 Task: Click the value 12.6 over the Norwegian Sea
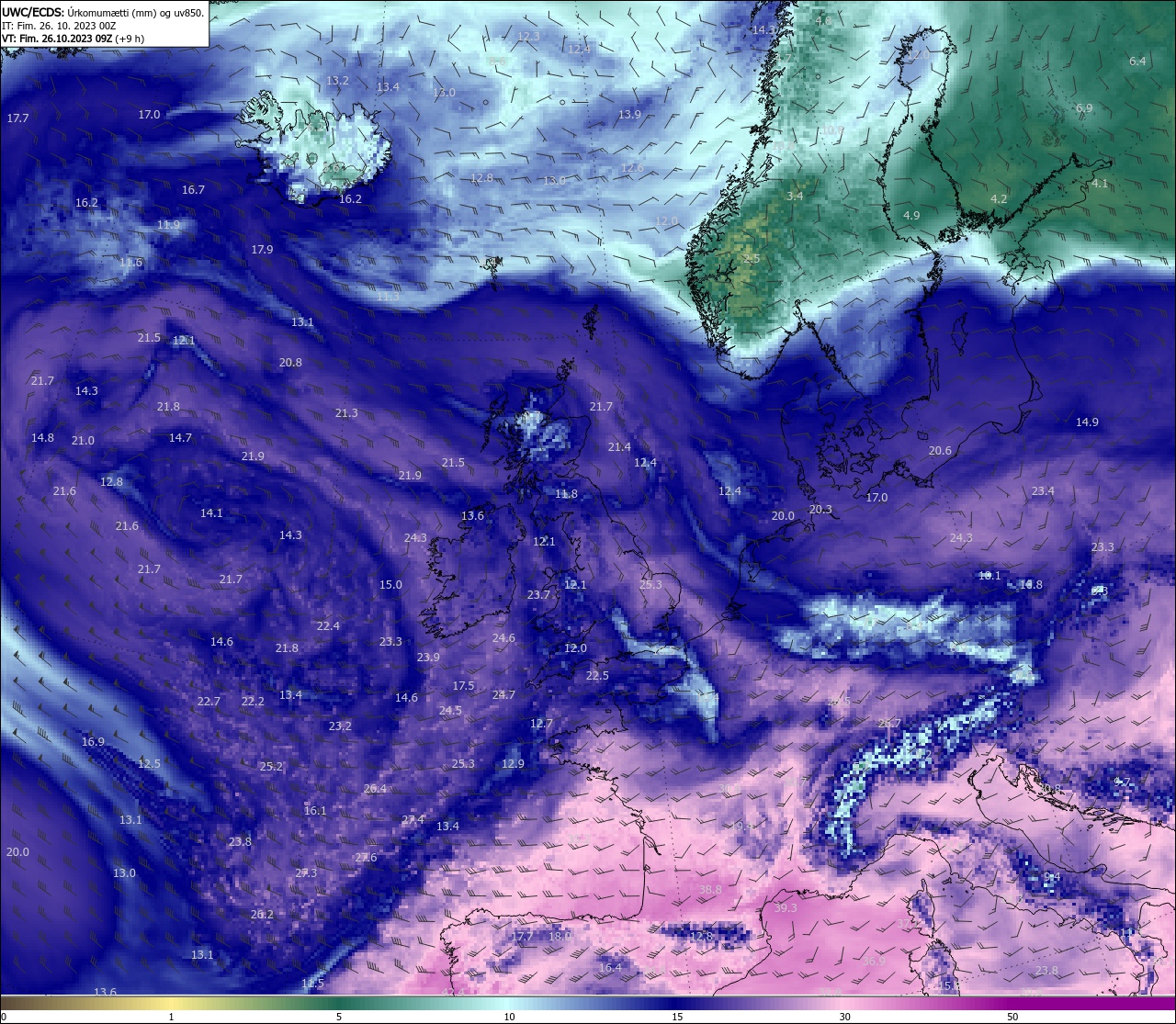coord(632,168)
